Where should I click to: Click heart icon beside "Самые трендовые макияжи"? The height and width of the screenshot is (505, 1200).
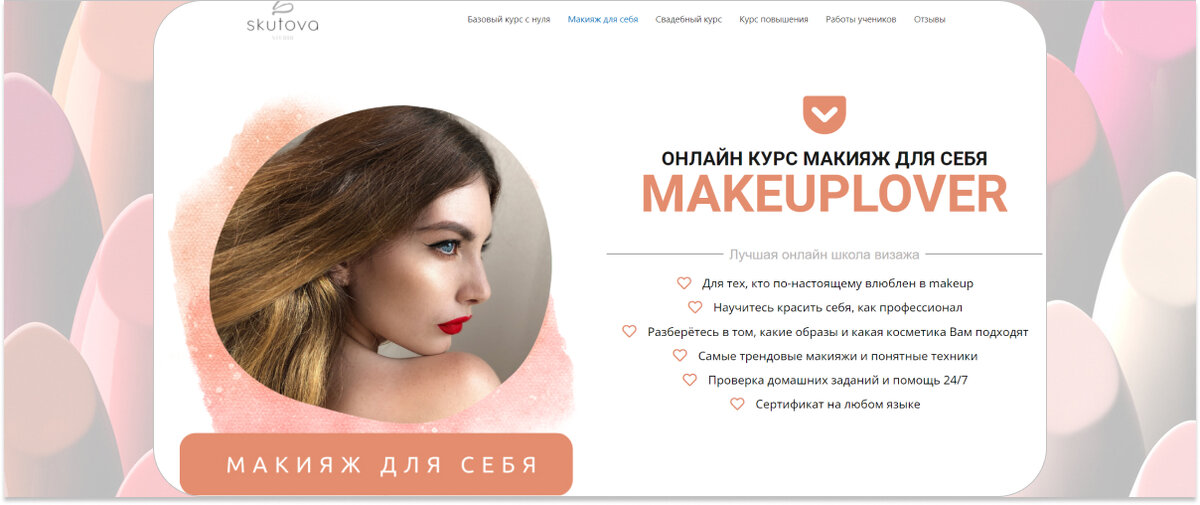point(680,356)
